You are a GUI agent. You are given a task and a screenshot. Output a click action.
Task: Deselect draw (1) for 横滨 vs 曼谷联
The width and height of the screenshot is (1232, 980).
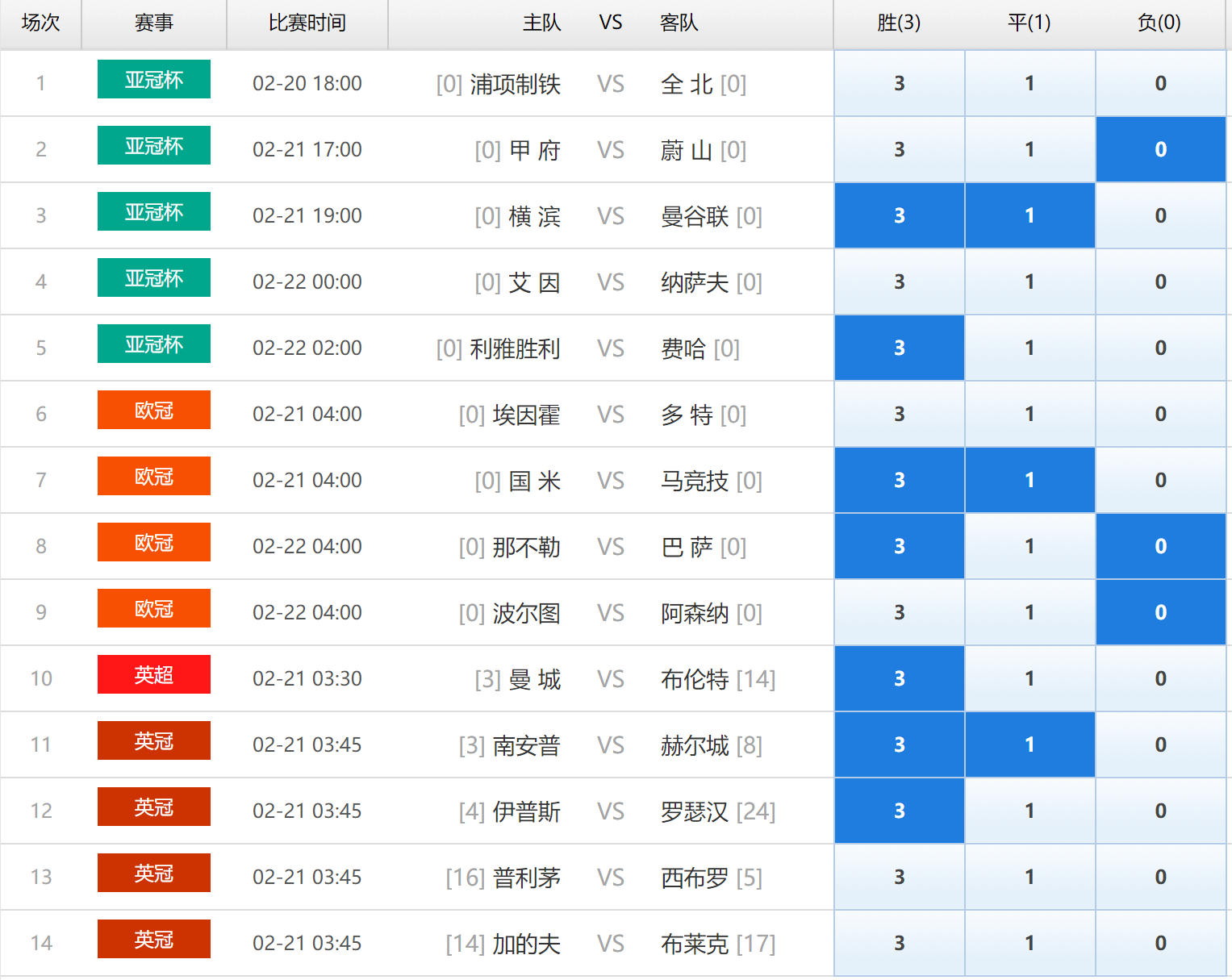tap(1029, 215)
